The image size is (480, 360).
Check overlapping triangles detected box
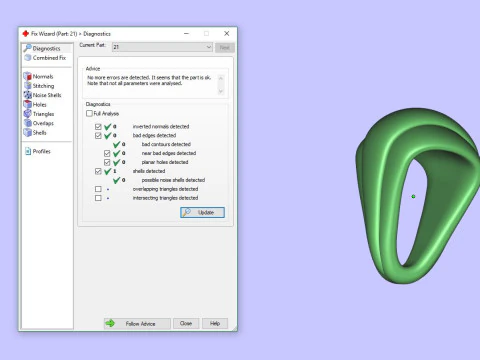tap(98, 189)
